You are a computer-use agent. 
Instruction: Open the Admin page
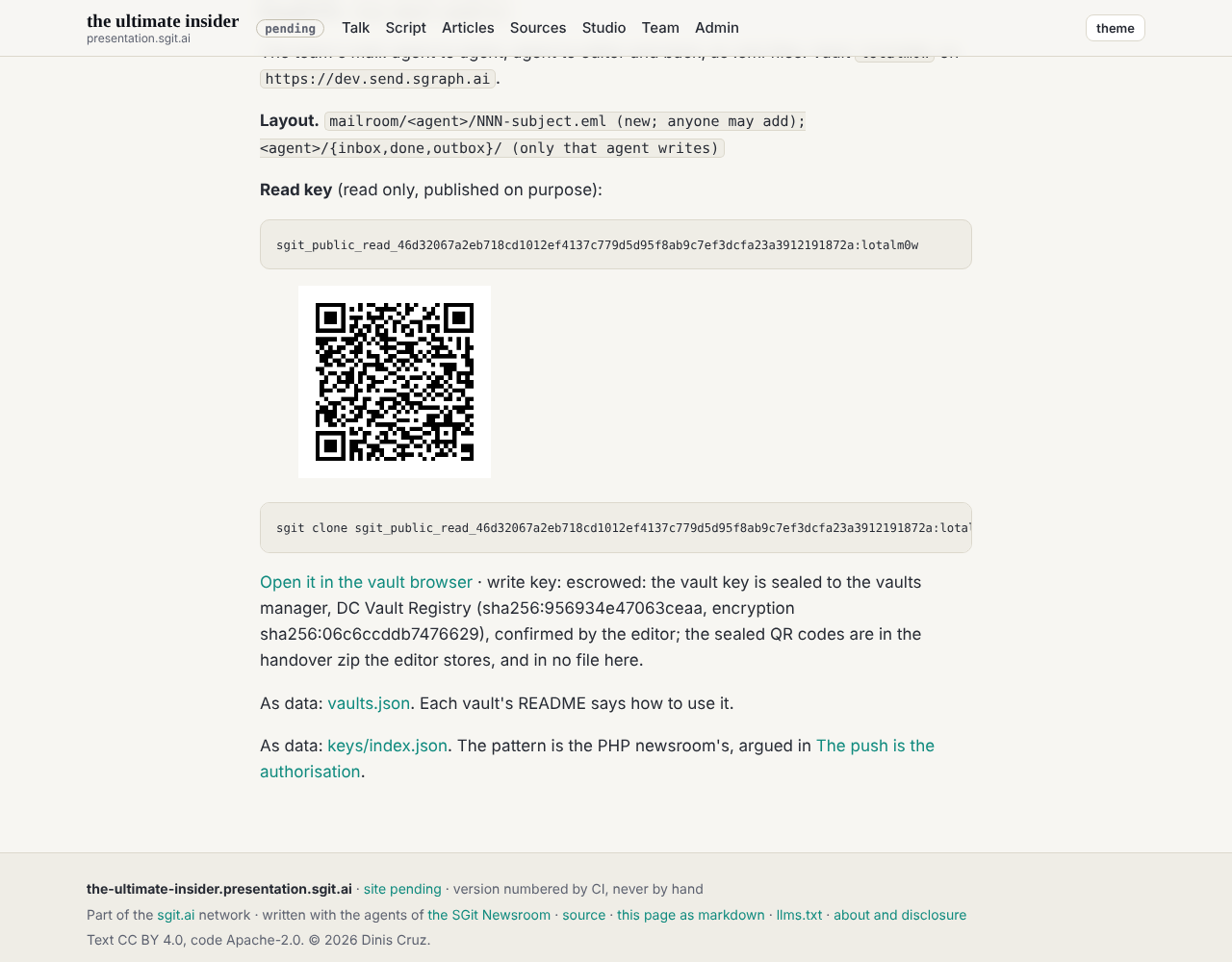tap(717, 28)
